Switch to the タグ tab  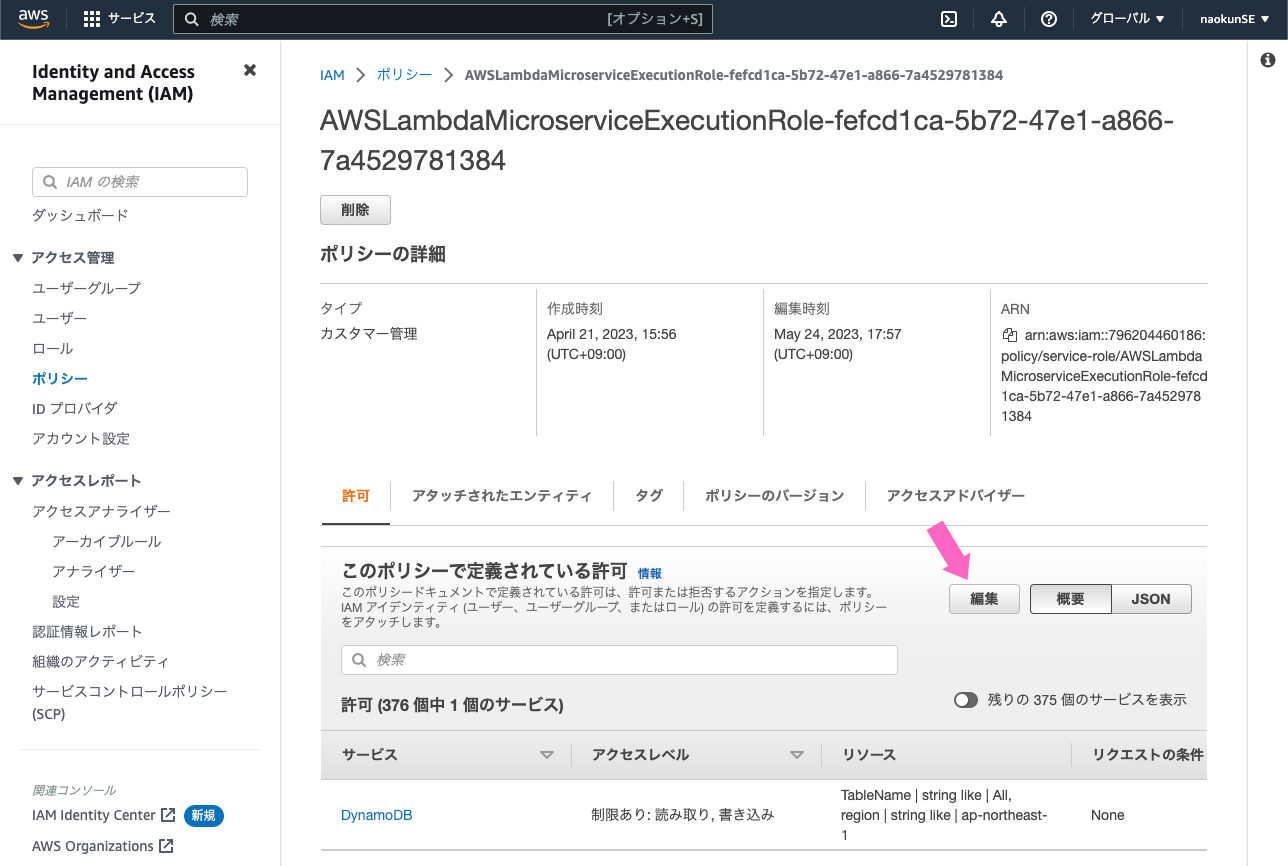649,496
